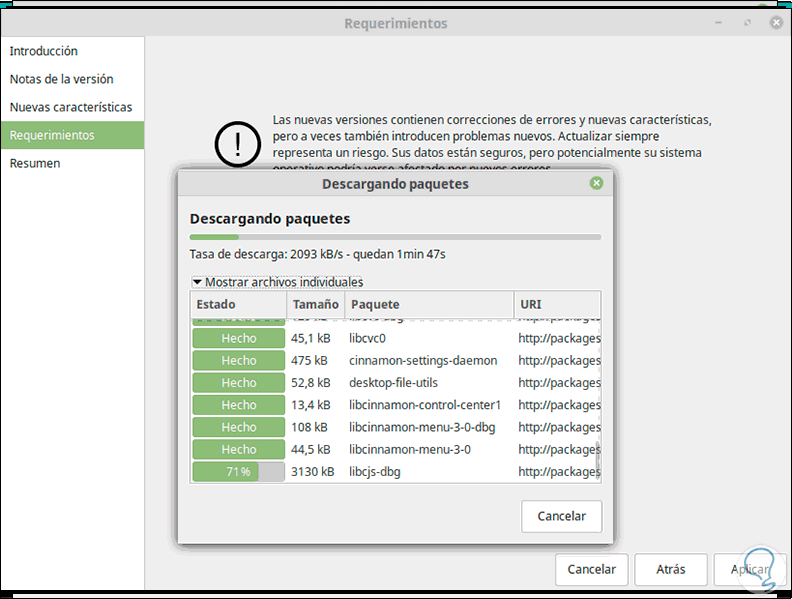
Task: Minimize the Requerimientos window
Action: coord(718,23)
